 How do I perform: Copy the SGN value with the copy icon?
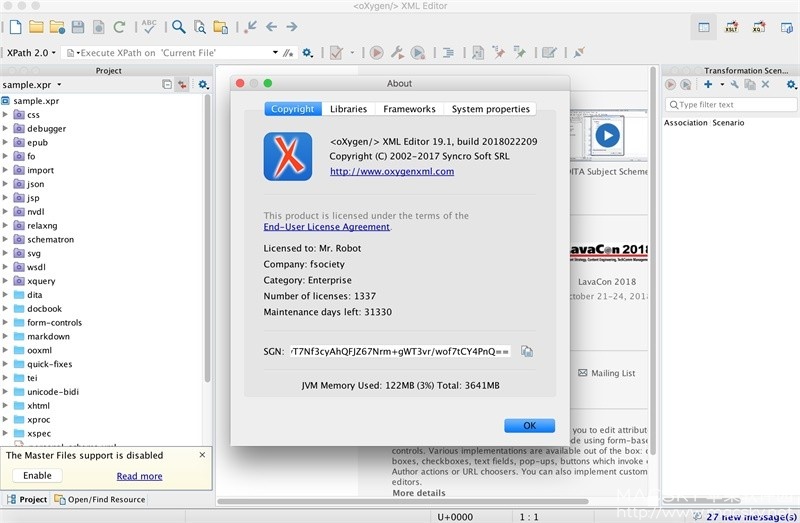pos(527,351)
